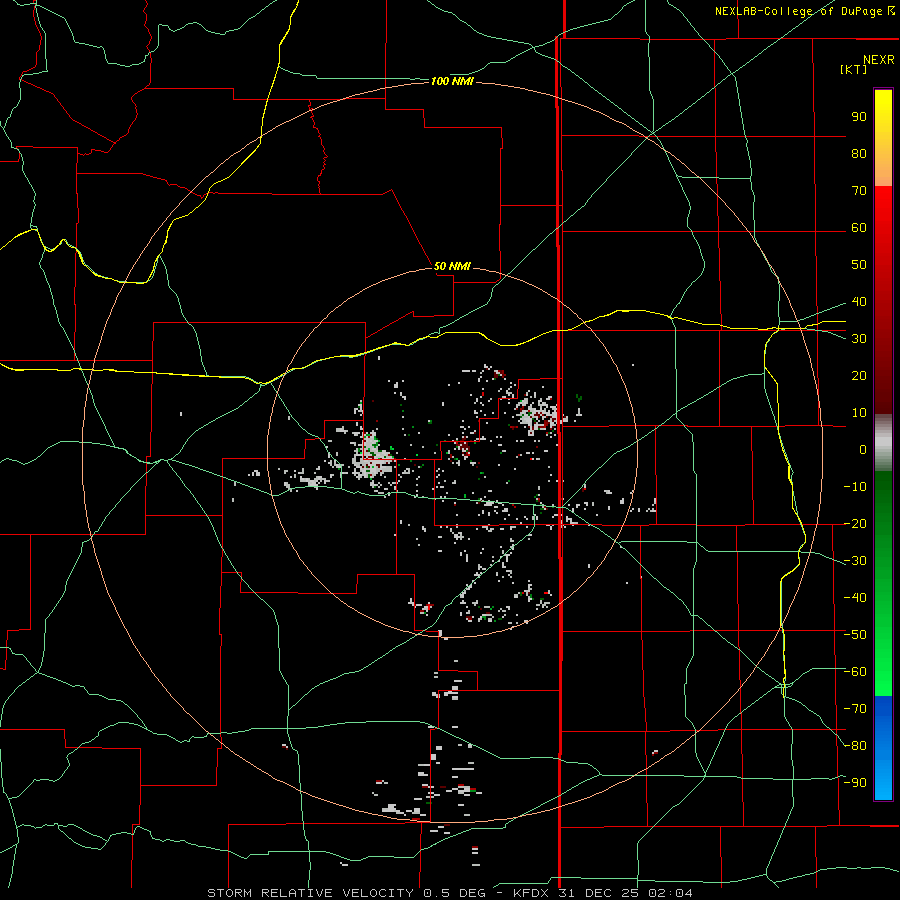
Task: Select the yellow top band of velocity scale
Action: tap(883, 138)
